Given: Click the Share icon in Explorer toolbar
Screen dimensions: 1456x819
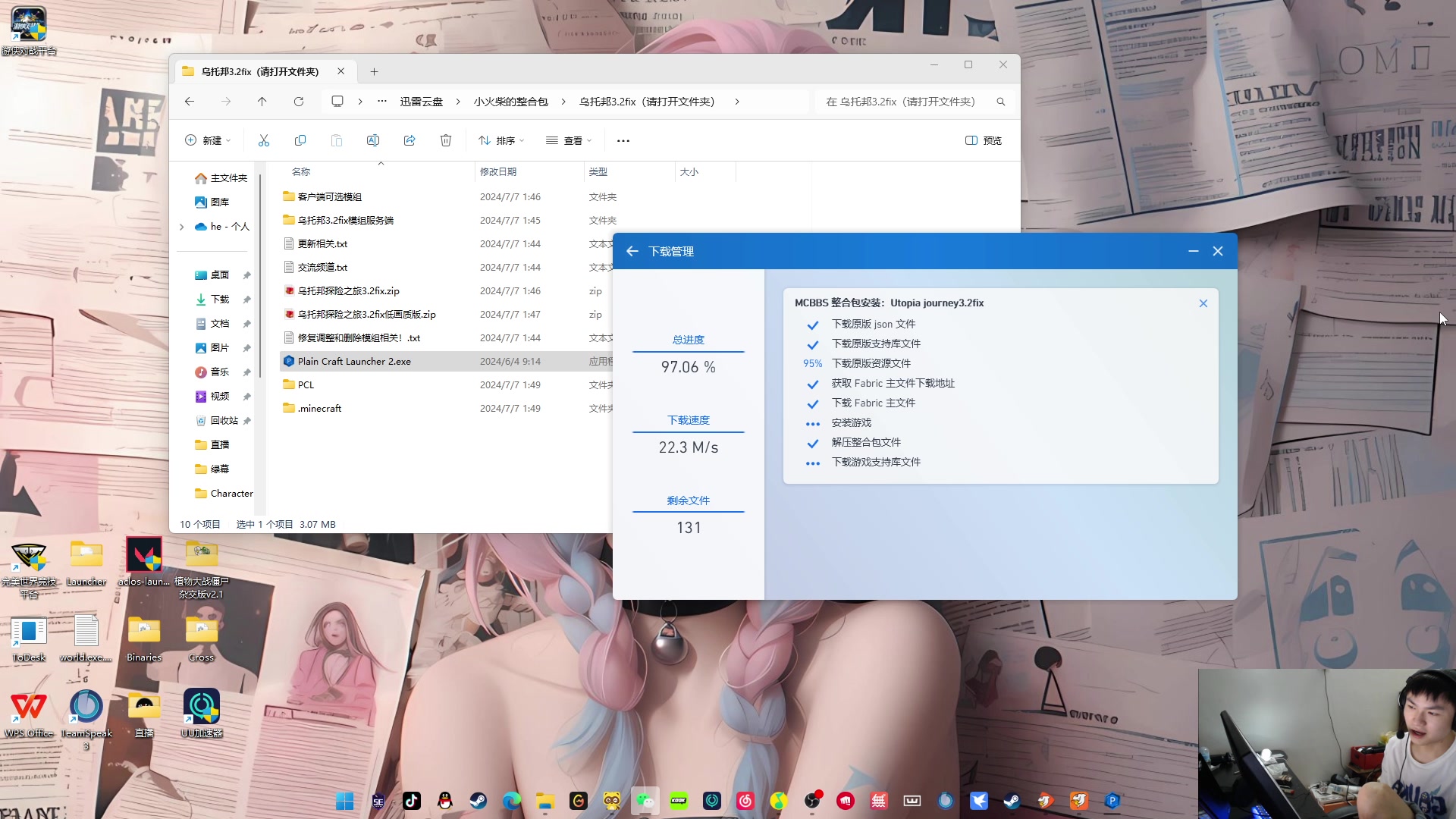Looking at the screenshot, I should (x=409, y=140).
